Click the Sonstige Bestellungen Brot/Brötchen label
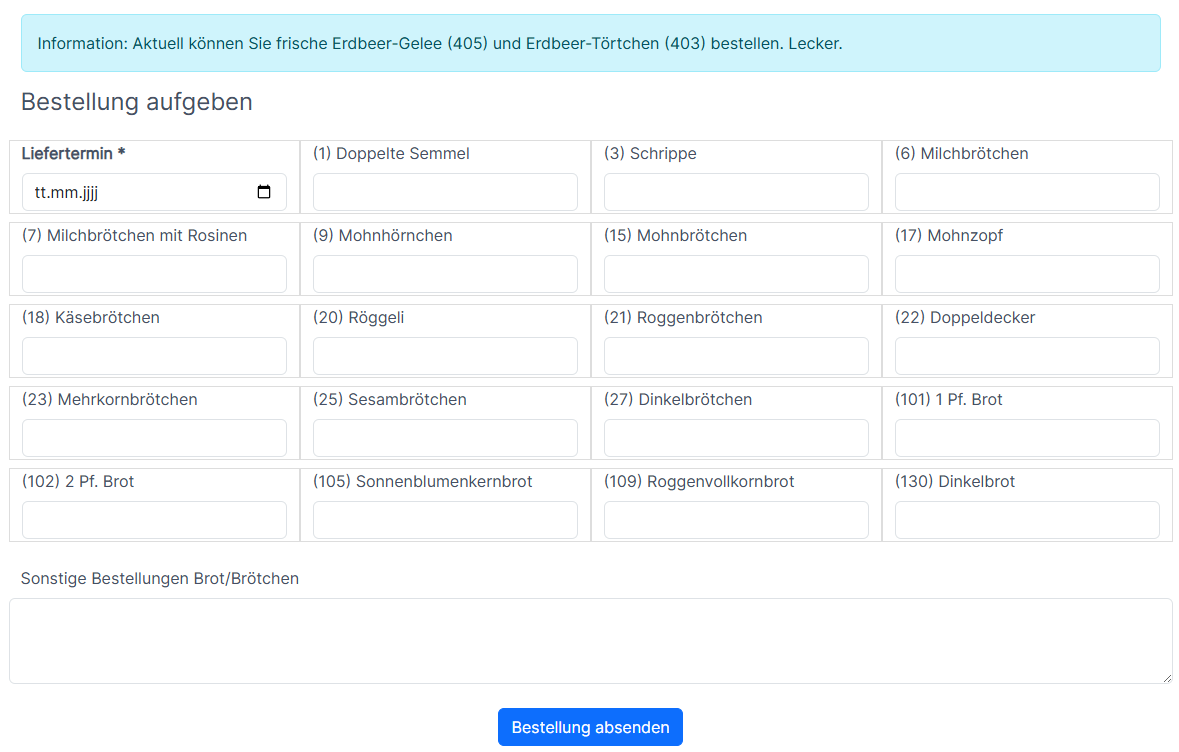This screenshot has height=752, width=1179. (160, 578)
